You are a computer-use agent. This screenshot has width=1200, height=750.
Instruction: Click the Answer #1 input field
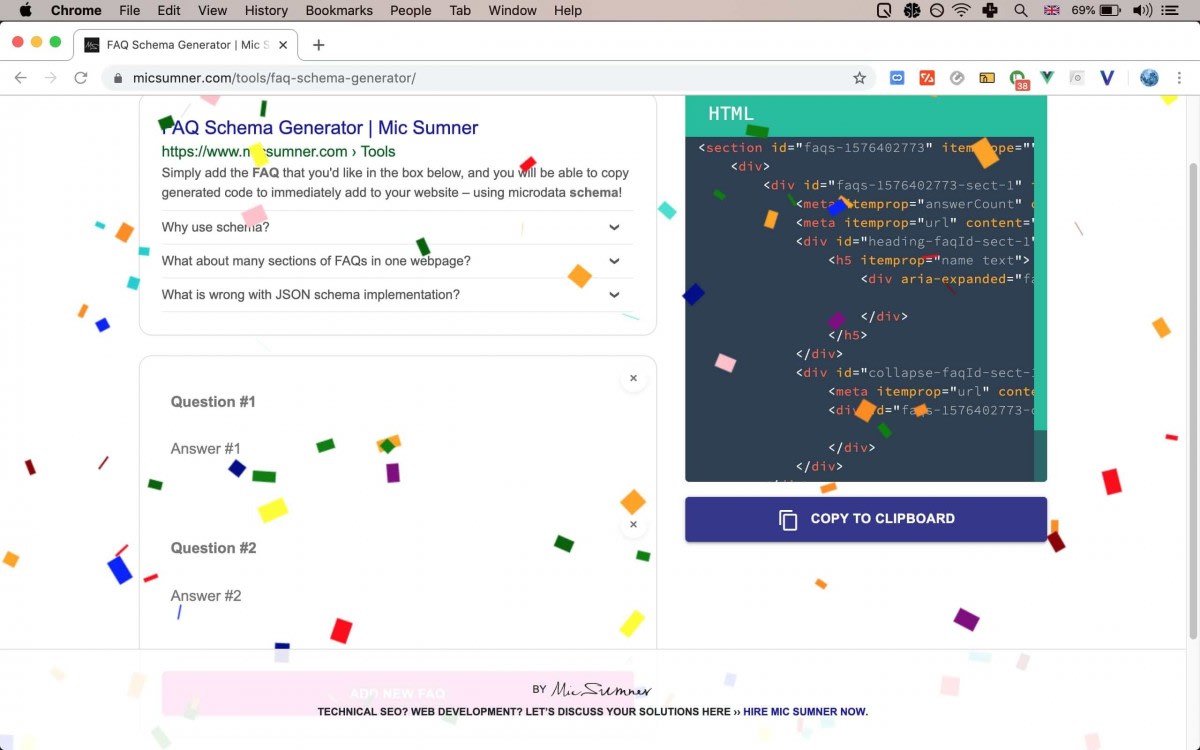click(398, 449)
